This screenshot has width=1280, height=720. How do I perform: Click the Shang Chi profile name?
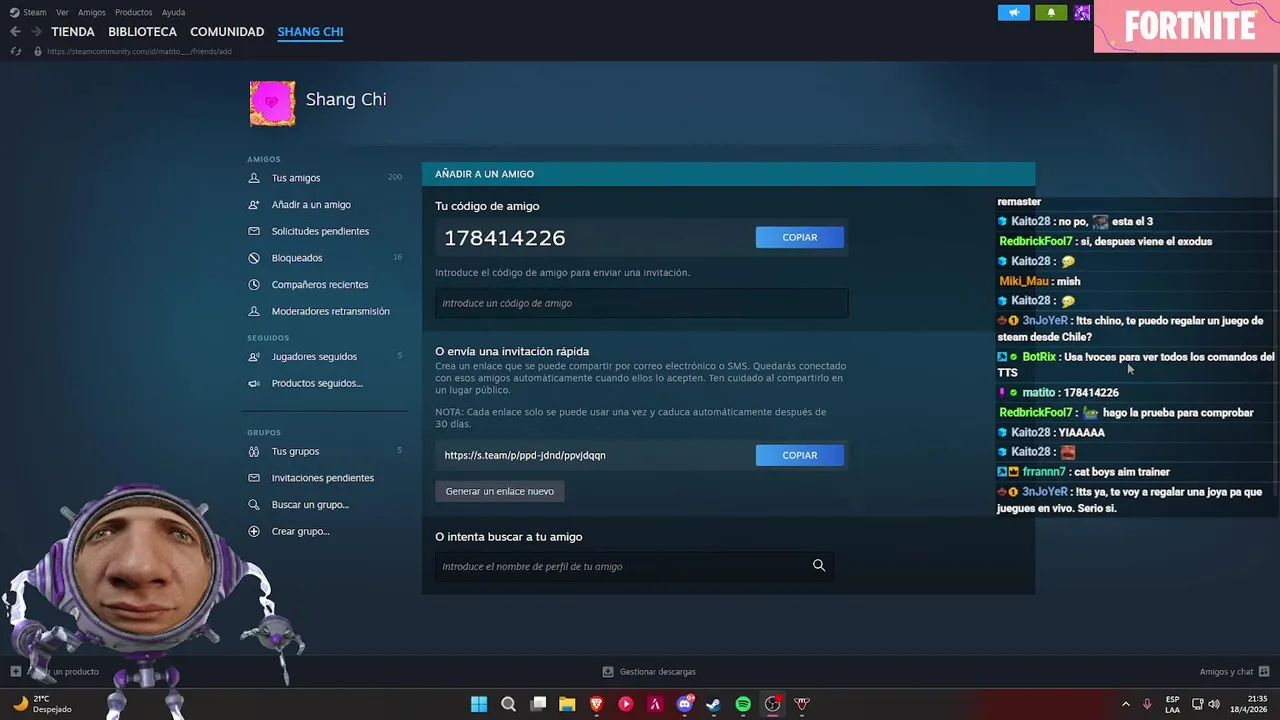346,99
